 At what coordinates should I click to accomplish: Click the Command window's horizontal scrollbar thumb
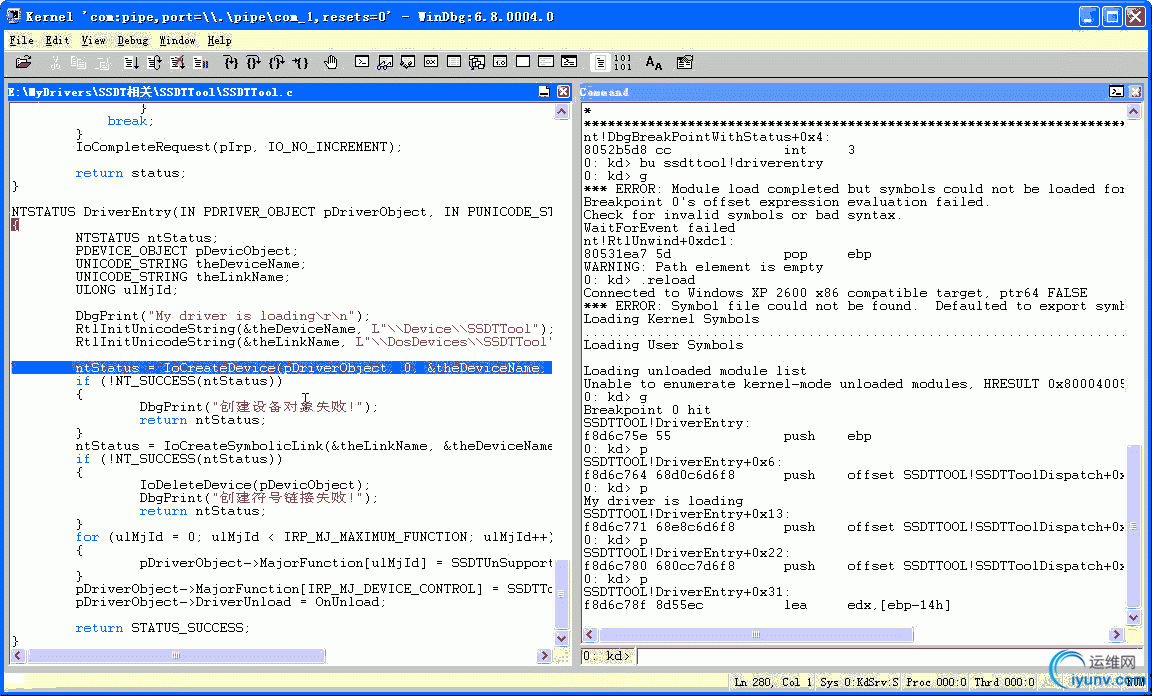pos(756,634)
